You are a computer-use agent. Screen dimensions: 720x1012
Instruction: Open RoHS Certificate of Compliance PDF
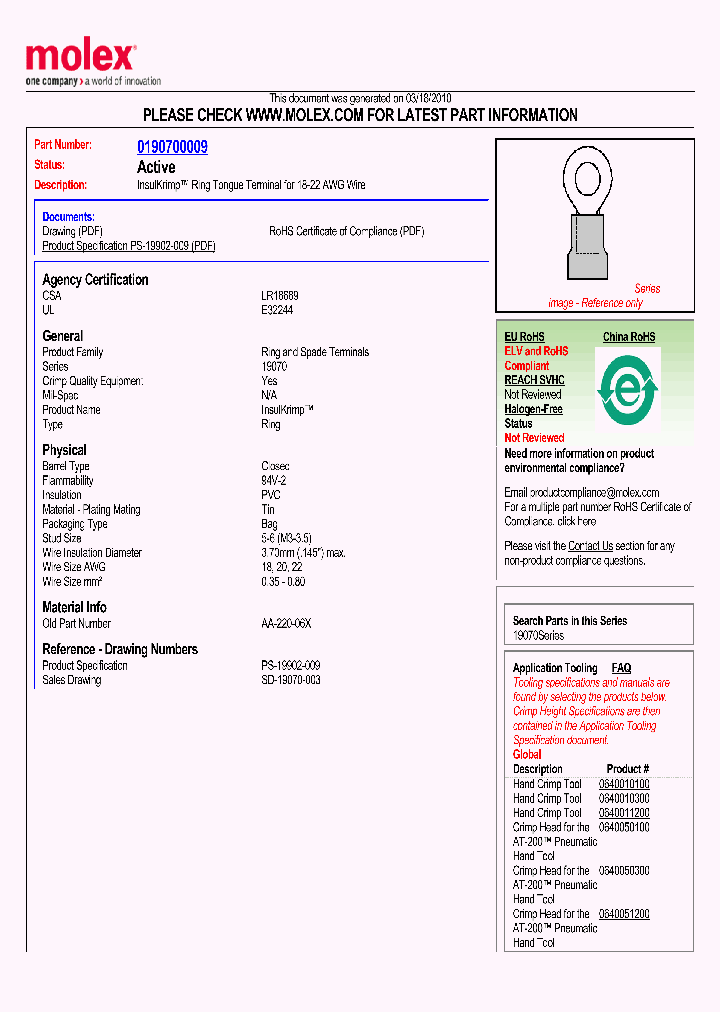pos(346,231)
